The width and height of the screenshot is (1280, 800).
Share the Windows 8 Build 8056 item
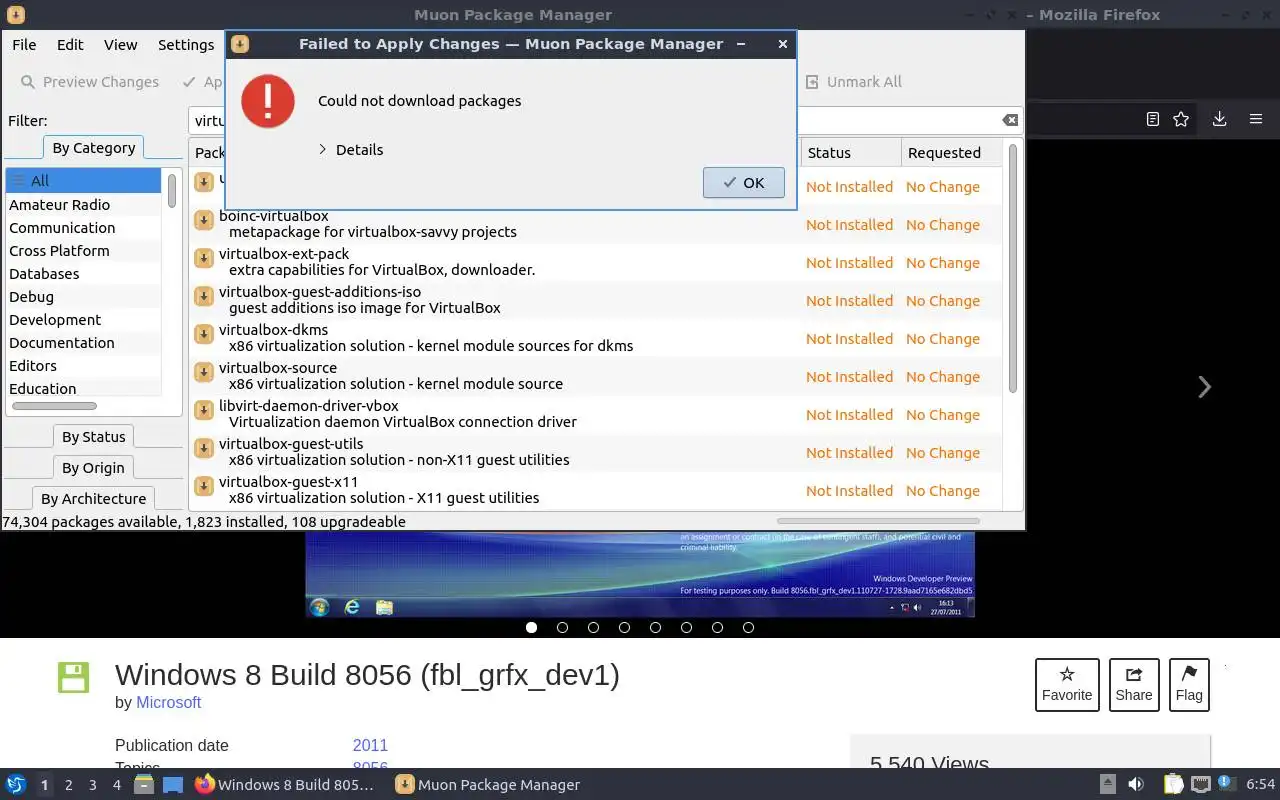tap(1134, 684)
